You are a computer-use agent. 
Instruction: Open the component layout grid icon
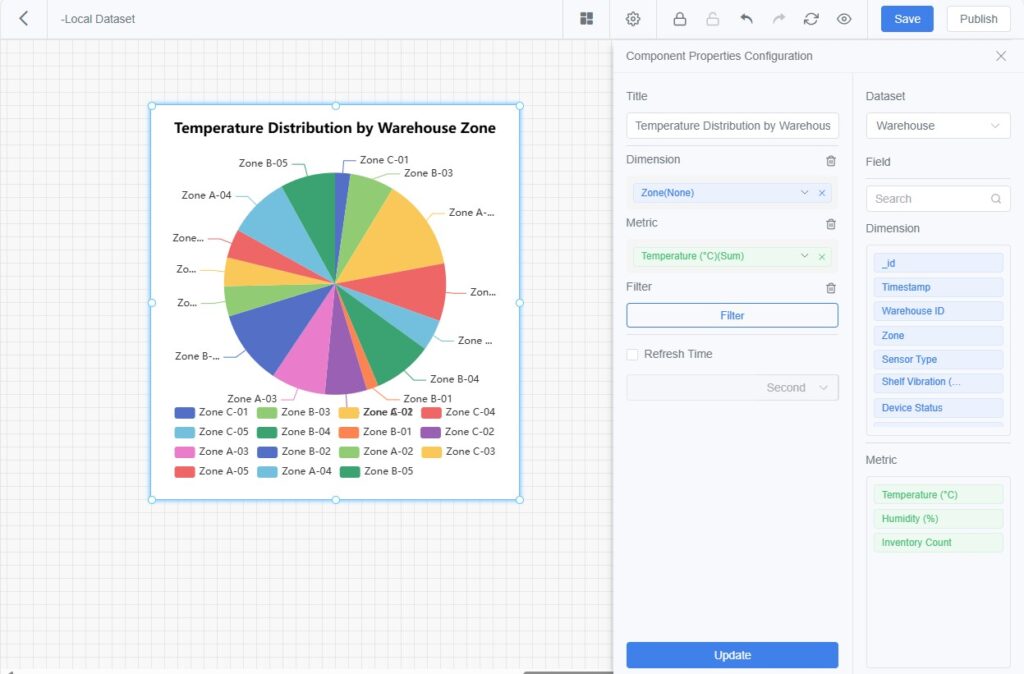click(586, 19)
